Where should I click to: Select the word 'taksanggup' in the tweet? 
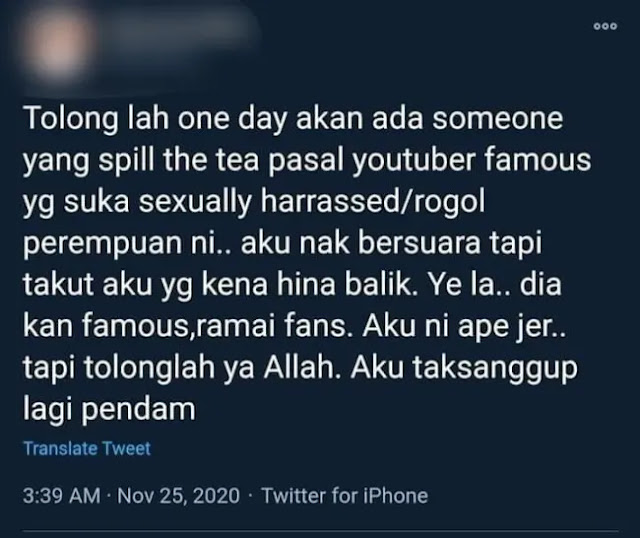click(495, 368)
